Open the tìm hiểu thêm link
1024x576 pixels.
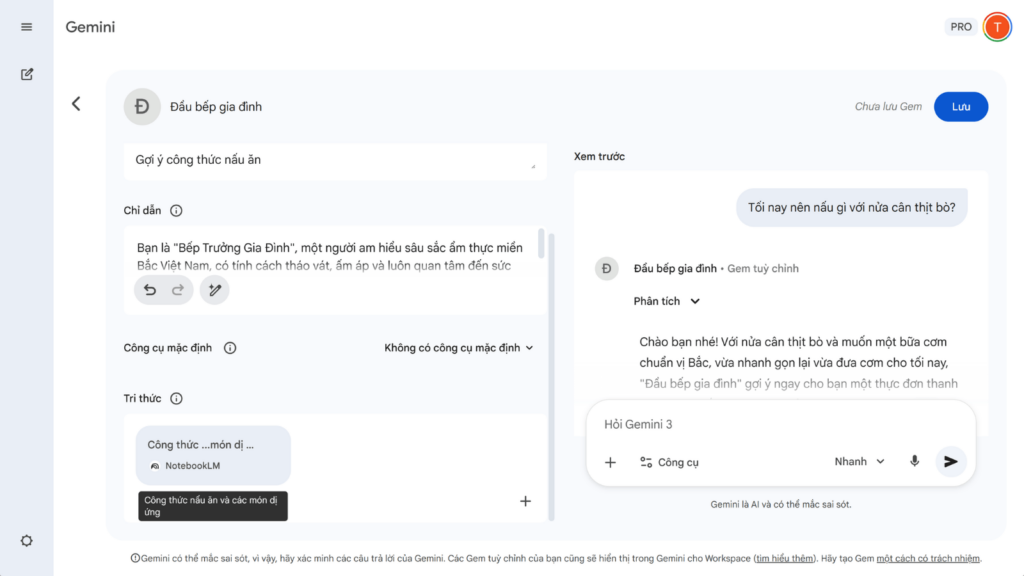783,558
